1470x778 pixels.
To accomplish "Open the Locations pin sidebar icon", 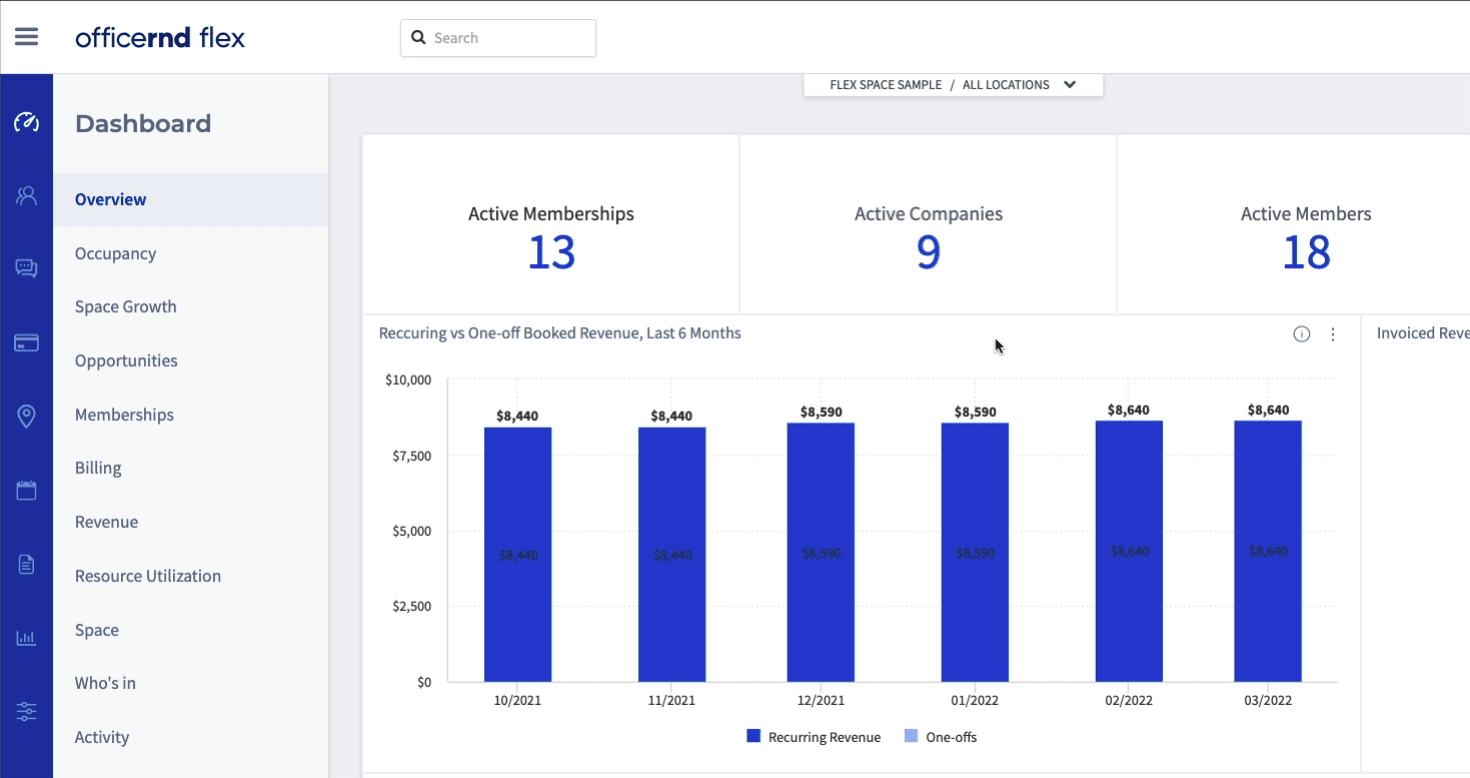I will pos(26,416).
